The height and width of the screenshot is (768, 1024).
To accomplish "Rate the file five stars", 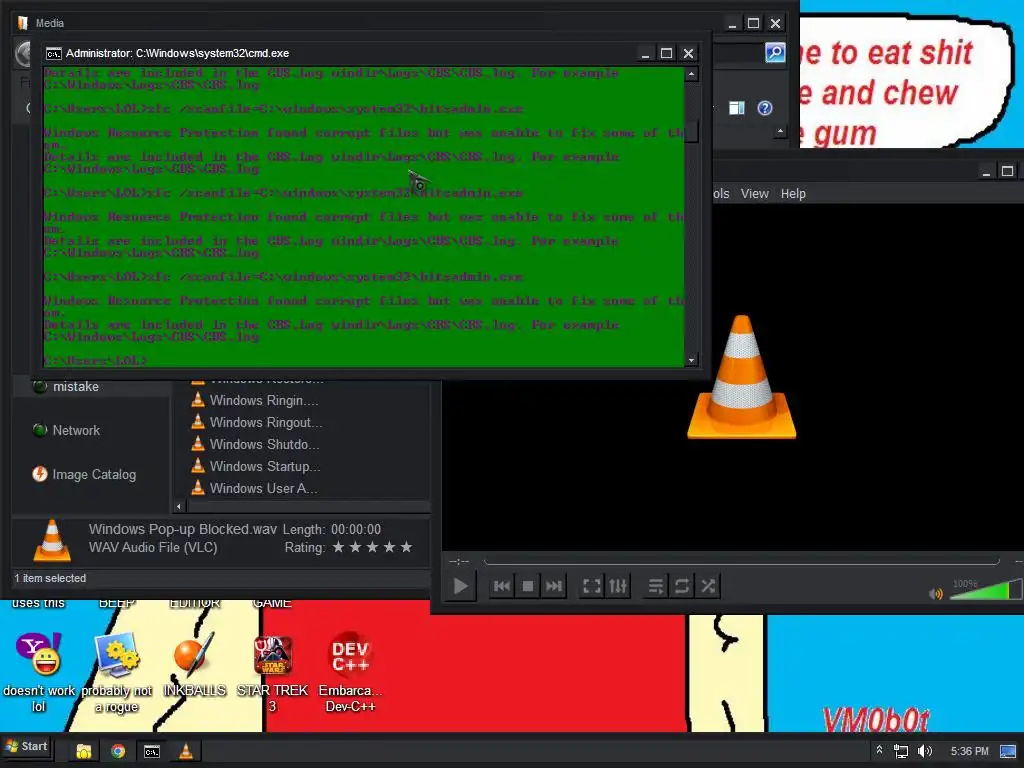I will click(x=406, y=547).
